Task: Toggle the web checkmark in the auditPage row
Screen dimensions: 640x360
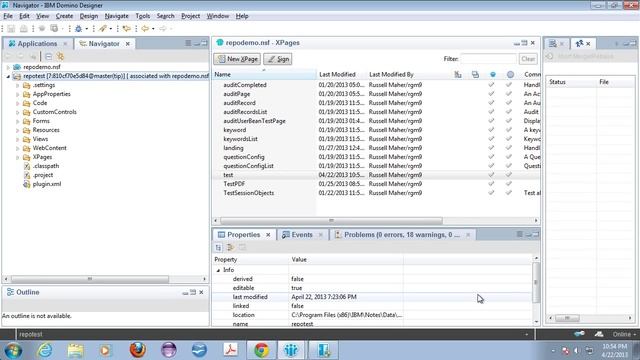Action: 491,94
